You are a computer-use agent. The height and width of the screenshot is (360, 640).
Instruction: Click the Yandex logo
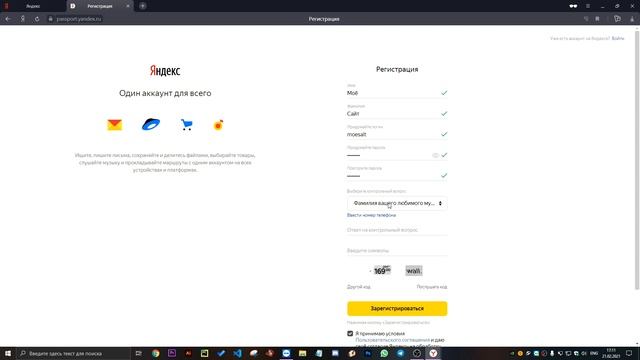165,71
